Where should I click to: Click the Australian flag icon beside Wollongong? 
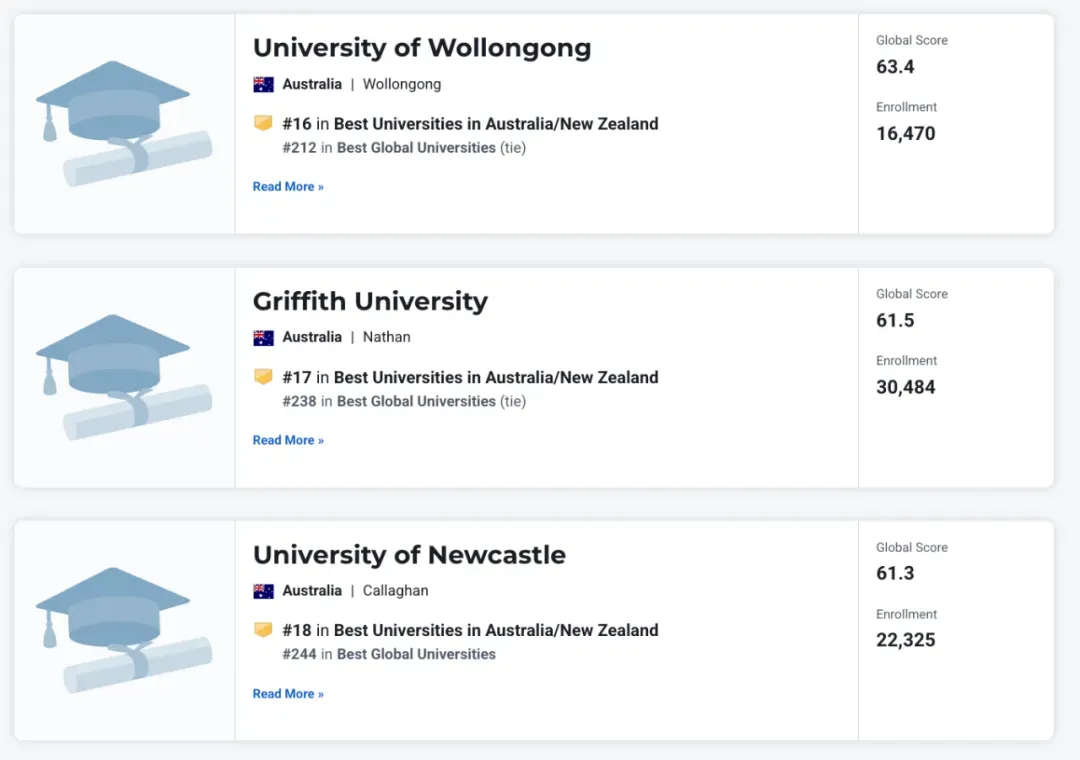(263, 85)
